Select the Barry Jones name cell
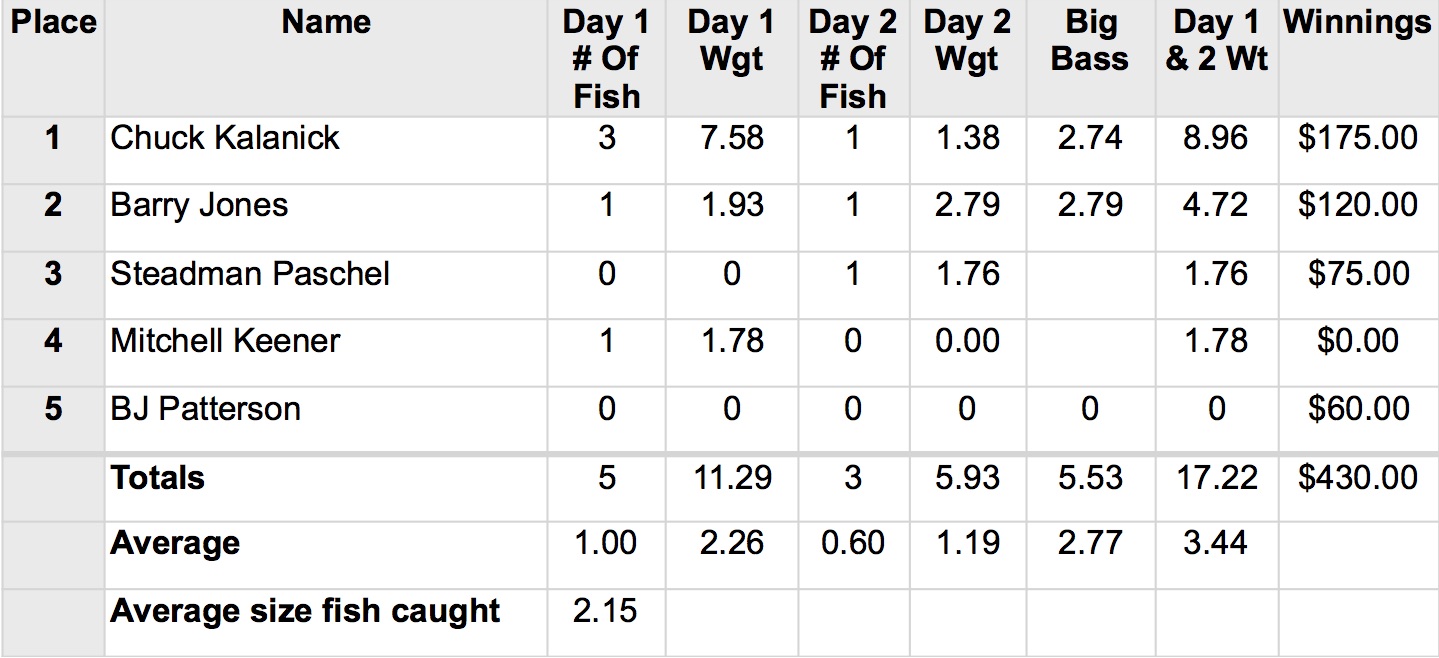The width and height of the screenshot is (1439, 658). pyautogui.click(x=199, y=206)
